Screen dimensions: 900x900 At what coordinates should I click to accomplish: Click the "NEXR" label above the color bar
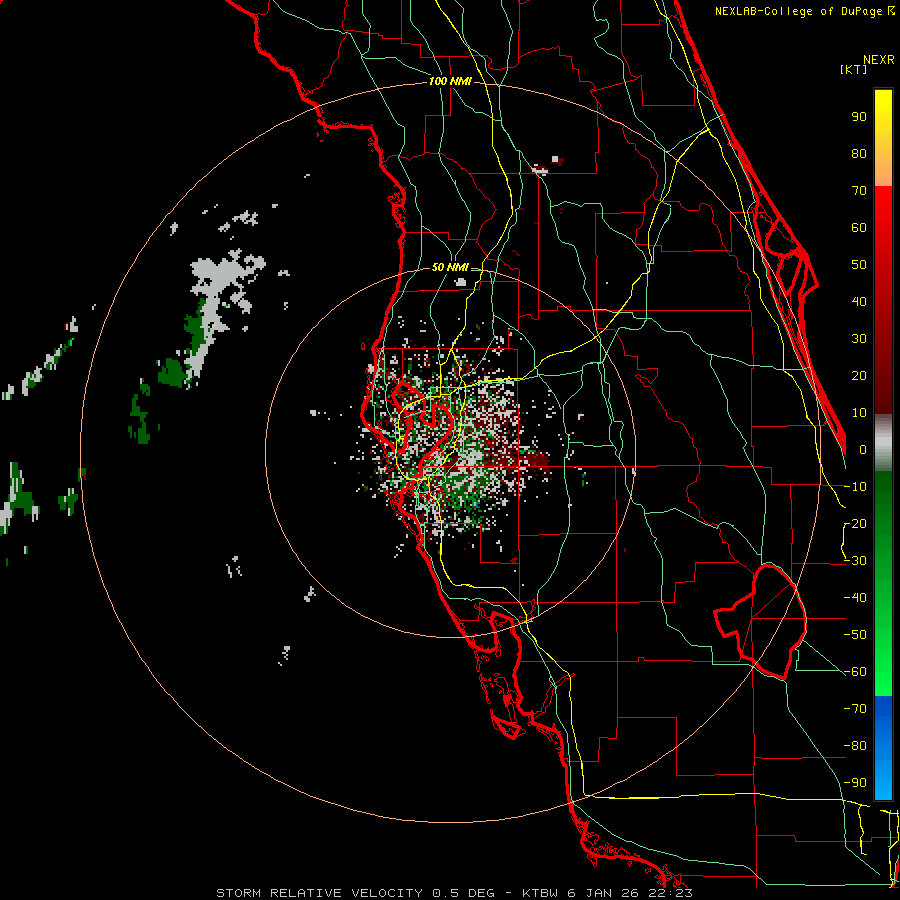pos(879,60)
